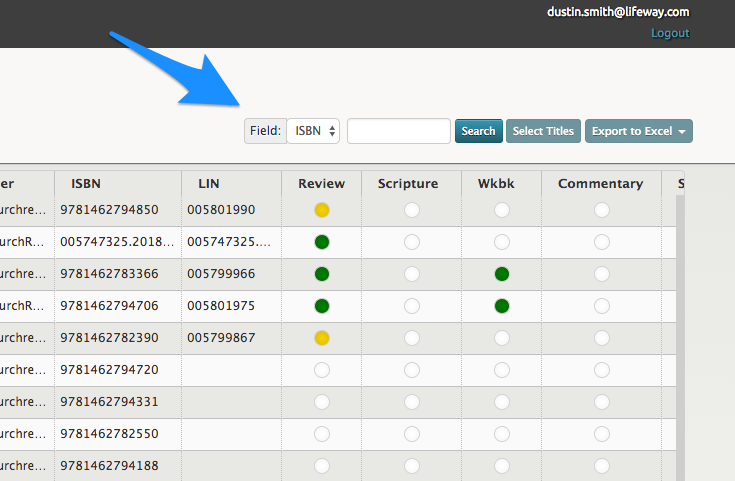The height and width of the screenshot is (481, 735).
Task: Click yellow Review status for ISBN 9781462794850
Action: 322,210
